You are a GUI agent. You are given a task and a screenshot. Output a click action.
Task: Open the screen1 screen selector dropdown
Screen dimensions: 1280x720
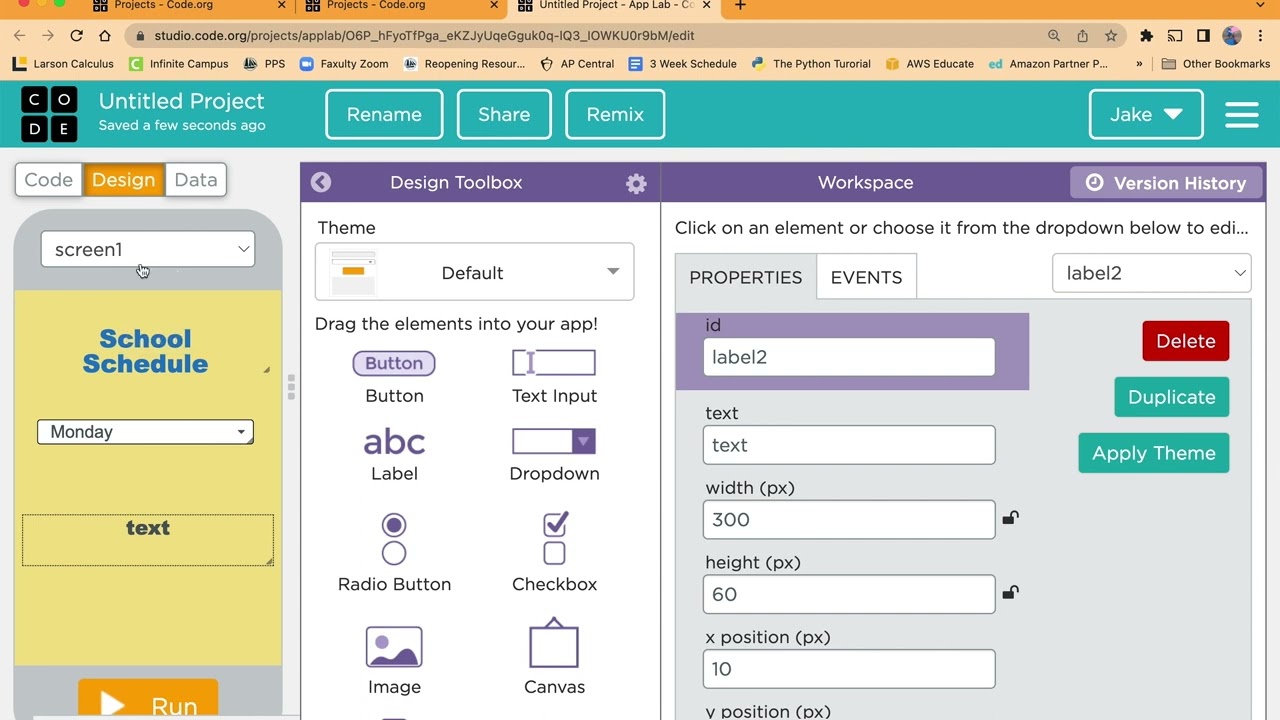(x=148, y=249)
